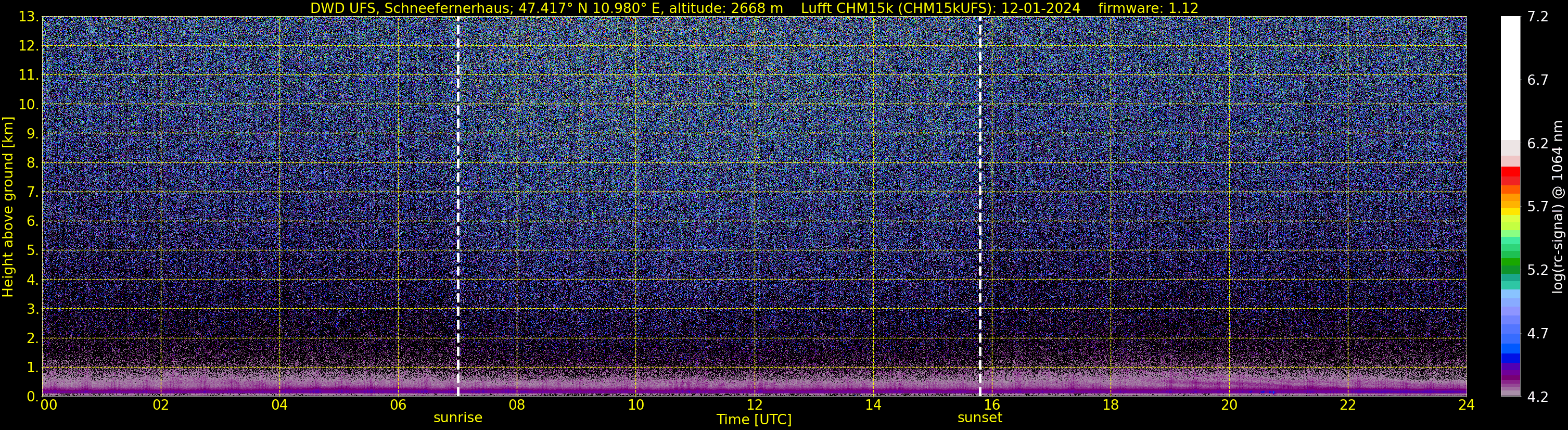The height and width of the screenshot is (430, 1568).
Task: Click the '20' time axis tick label
Action: tap(1229, 405)
